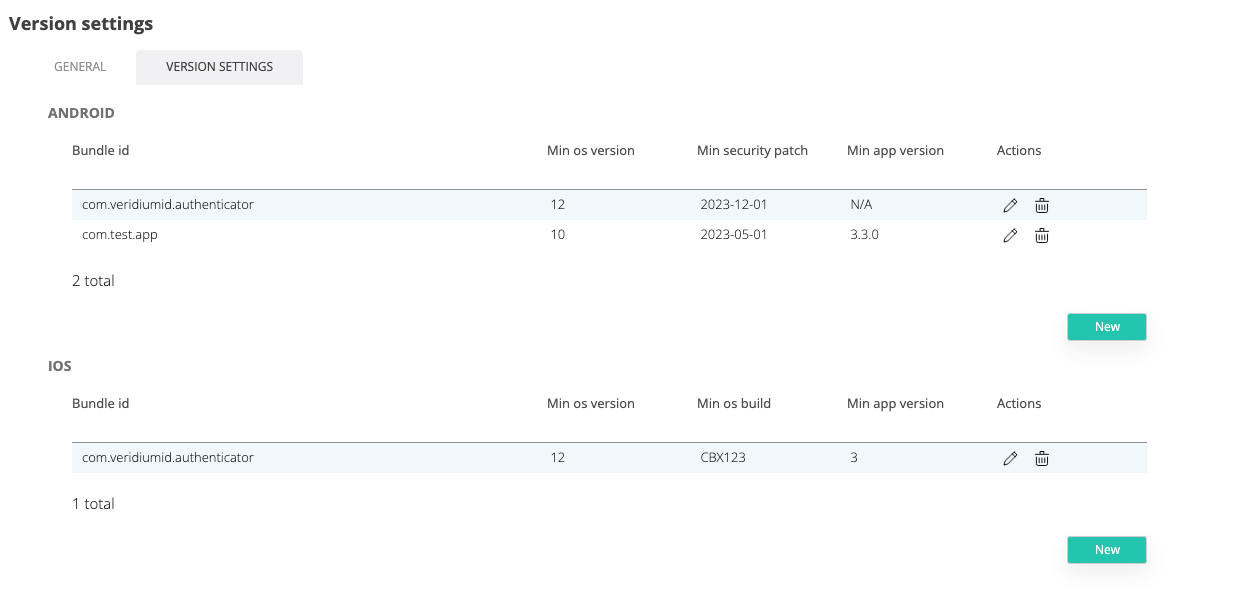The width and height of the screenshot is (1238, 599).
Task: Delete Android com.veridiumid.authenticator entry via trash icon
Action: coord(1041,205)
